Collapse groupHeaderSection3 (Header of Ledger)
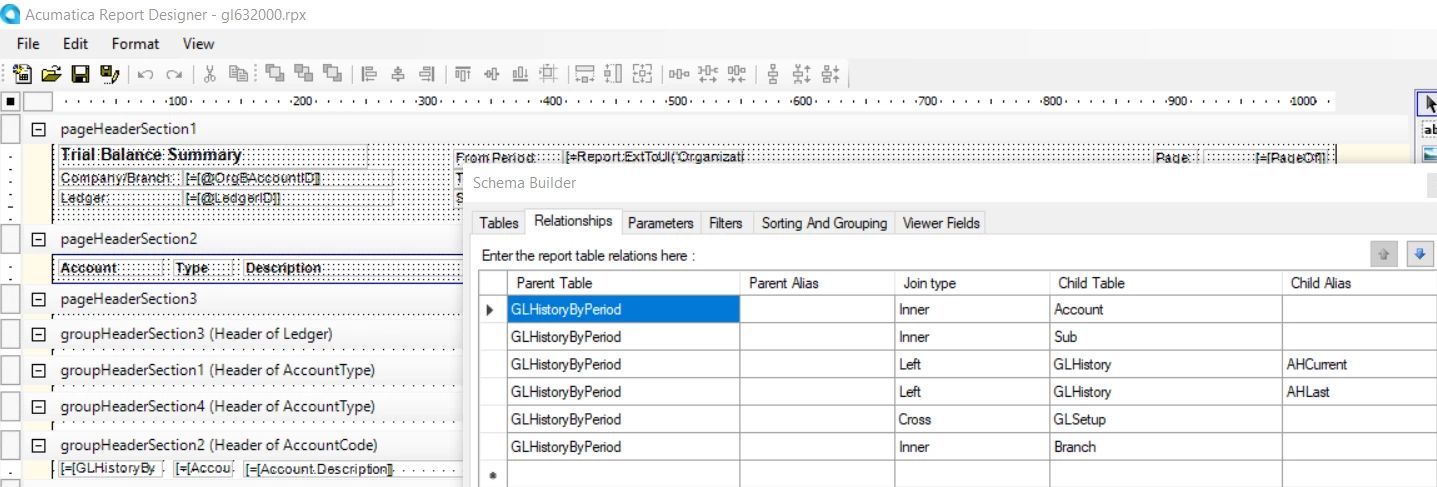Viewport: 1437px width, 487px height. [39, 334]
